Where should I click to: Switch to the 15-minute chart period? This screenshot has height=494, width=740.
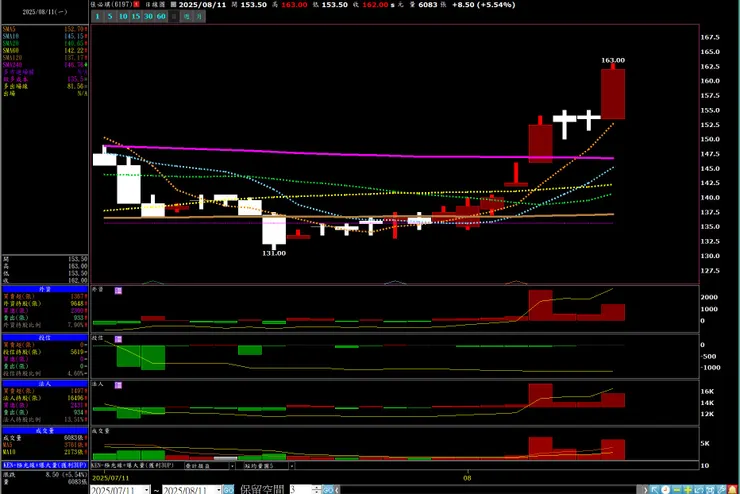[135, 17]
